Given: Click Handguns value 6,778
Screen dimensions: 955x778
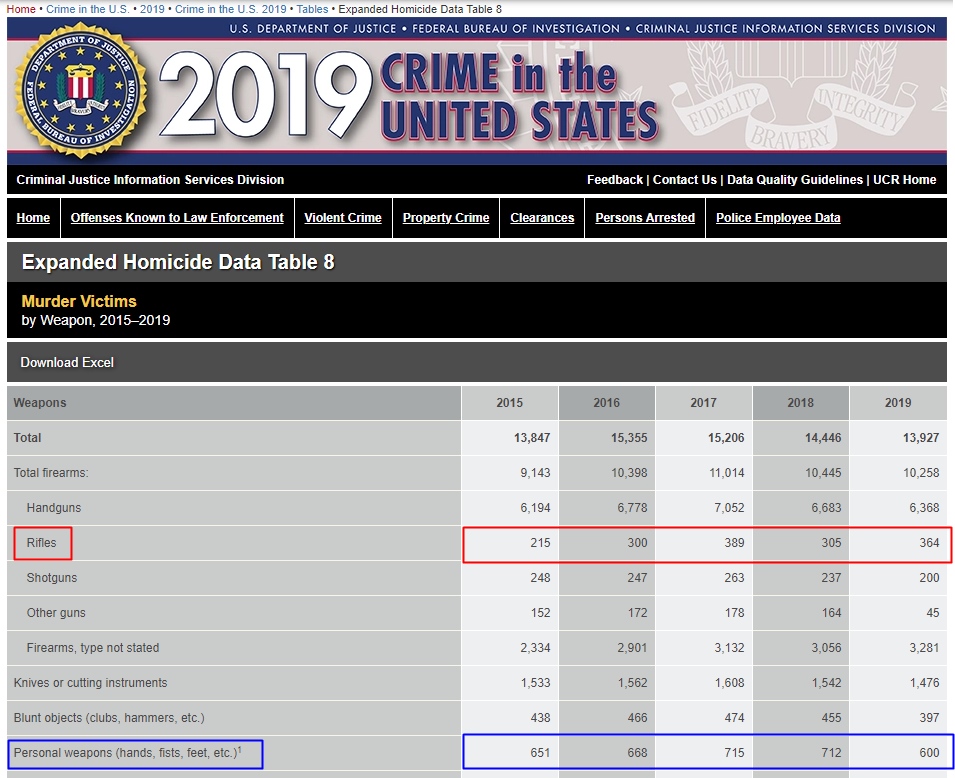Looking at the screenshot, I should 632,507.
